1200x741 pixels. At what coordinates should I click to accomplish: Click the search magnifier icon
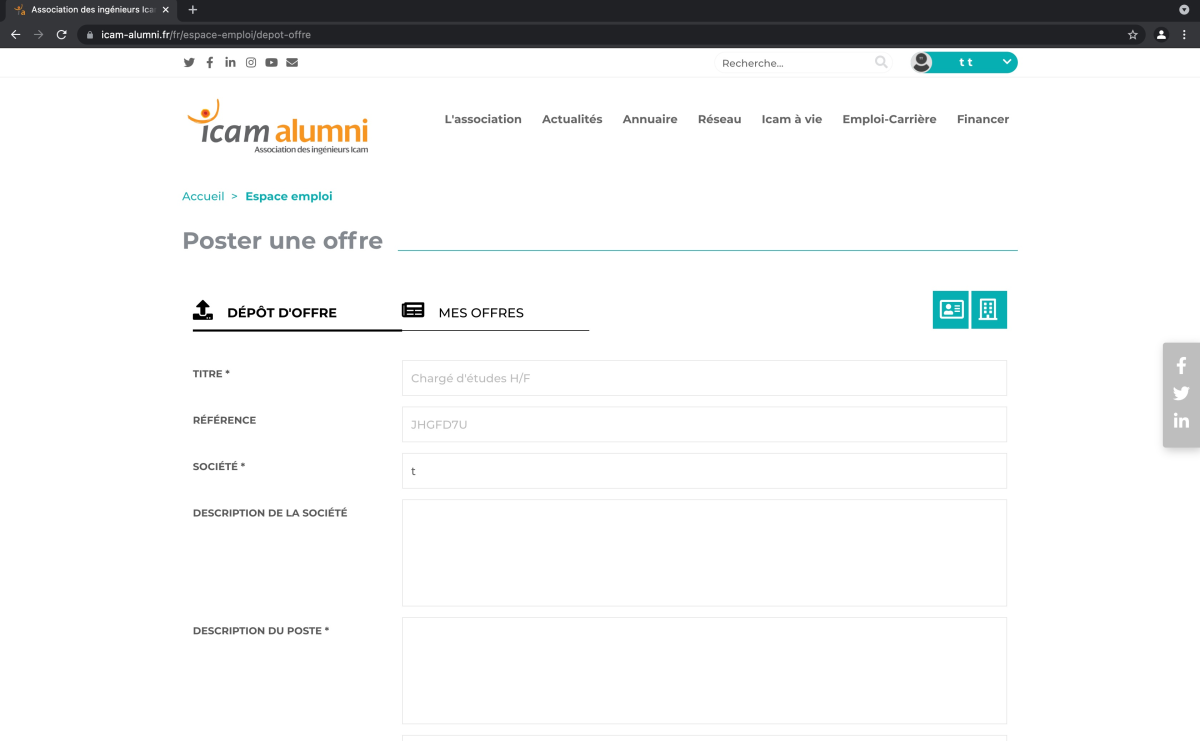pyautogui.click(x=881, y=62)
